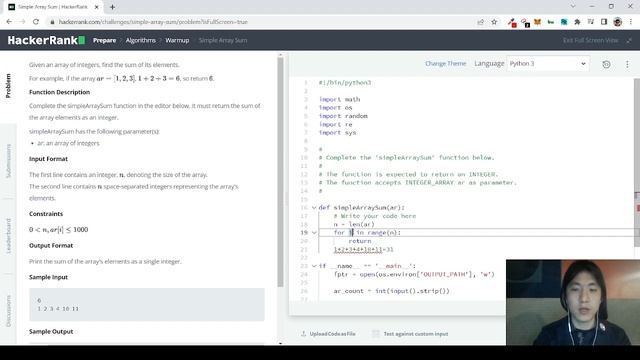Screen dimensions: 640x360
Task: Click the 'ar_count = int(input().strip())' line
Action: click(x=391, y=291)
